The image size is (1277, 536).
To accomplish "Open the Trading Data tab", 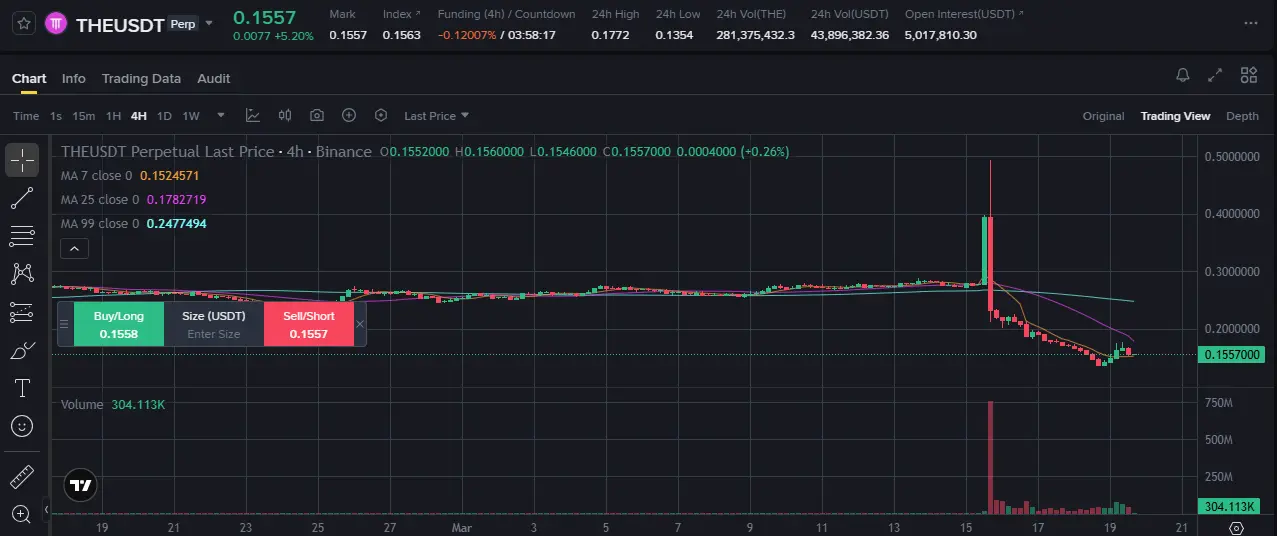I will coord(141,78).
